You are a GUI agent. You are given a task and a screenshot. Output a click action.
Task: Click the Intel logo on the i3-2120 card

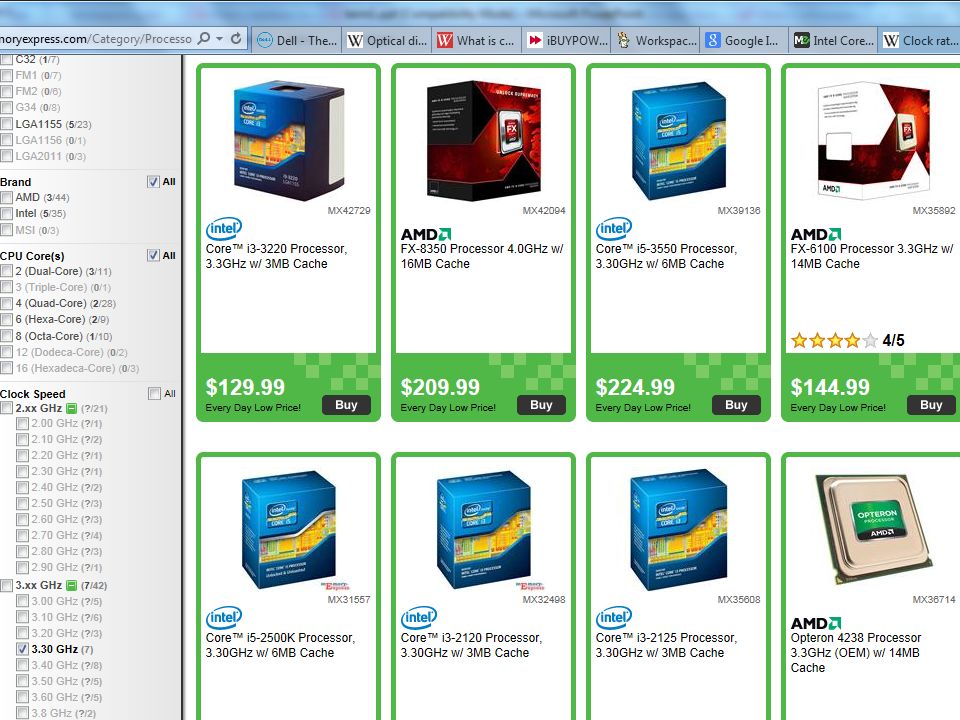(x=419, y=618)
